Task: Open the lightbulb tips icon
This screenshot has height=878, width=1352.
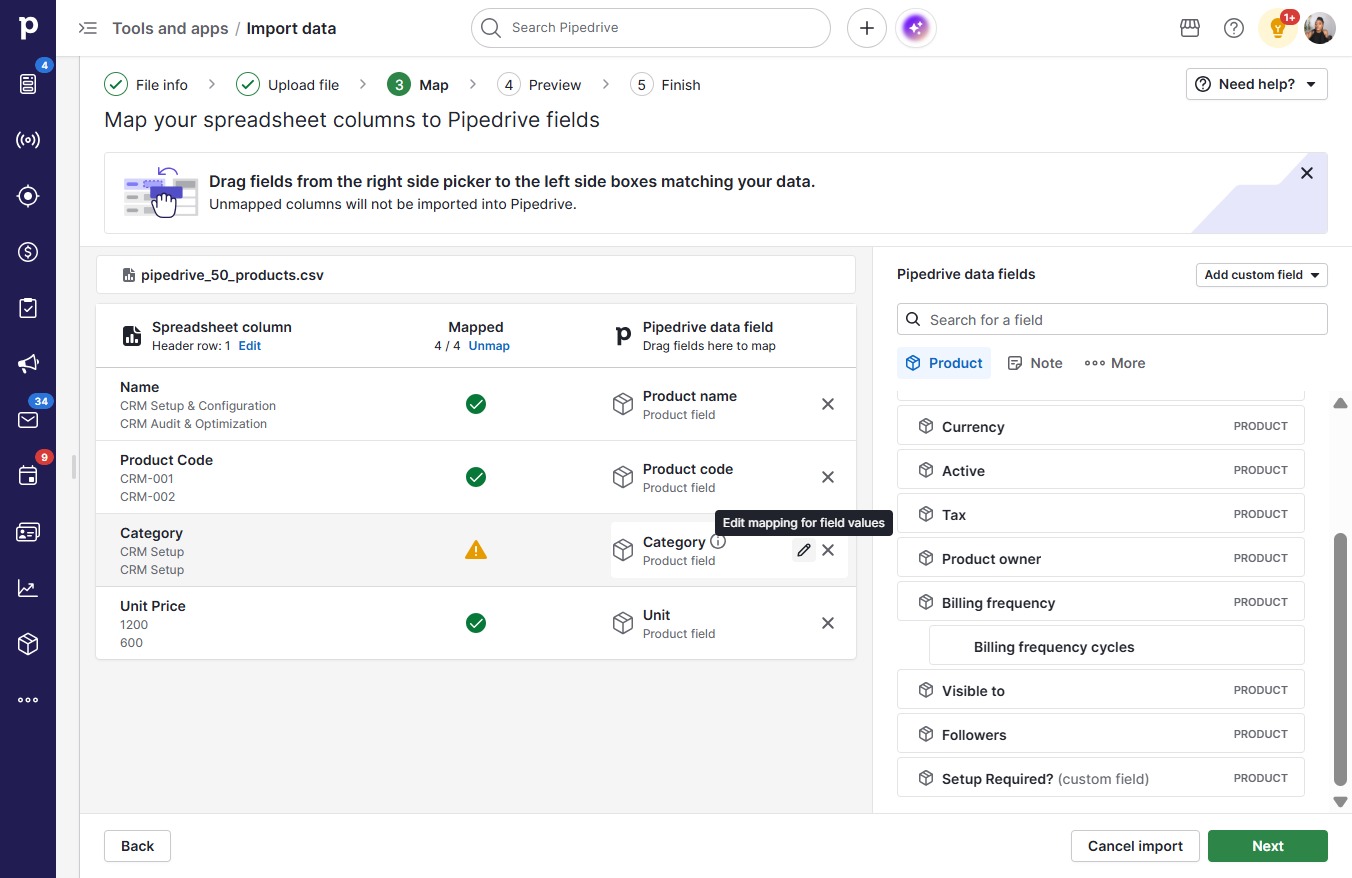Action: pyautogui.click(x=1278, y=28)
